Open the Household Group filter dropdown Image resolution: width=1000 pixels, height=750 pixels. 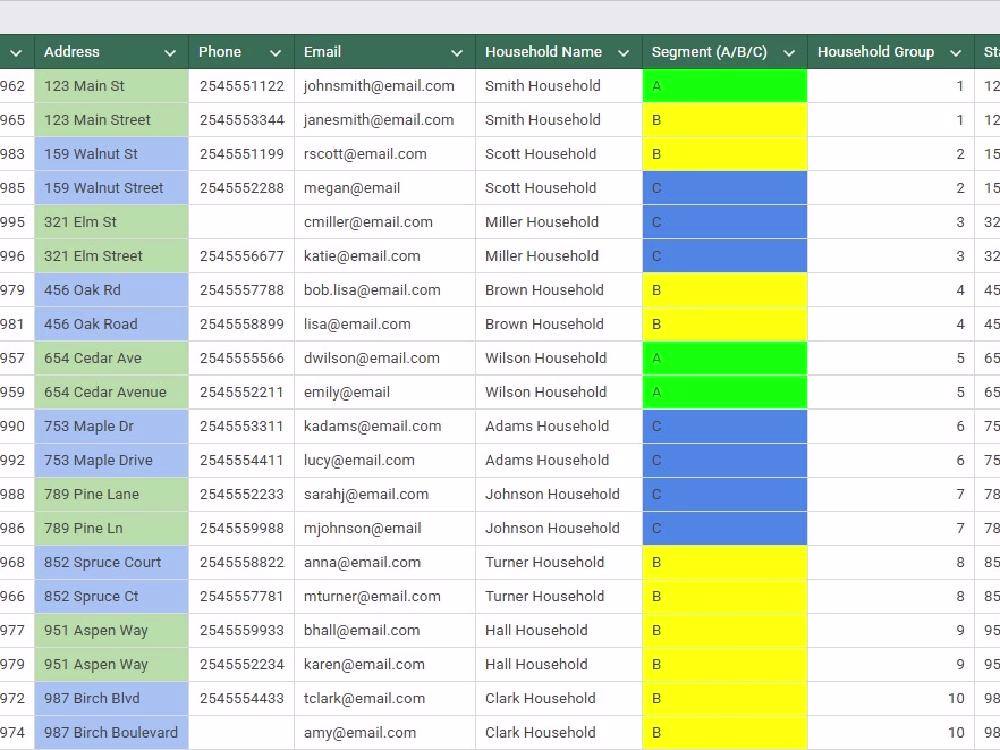coord(955,53)
